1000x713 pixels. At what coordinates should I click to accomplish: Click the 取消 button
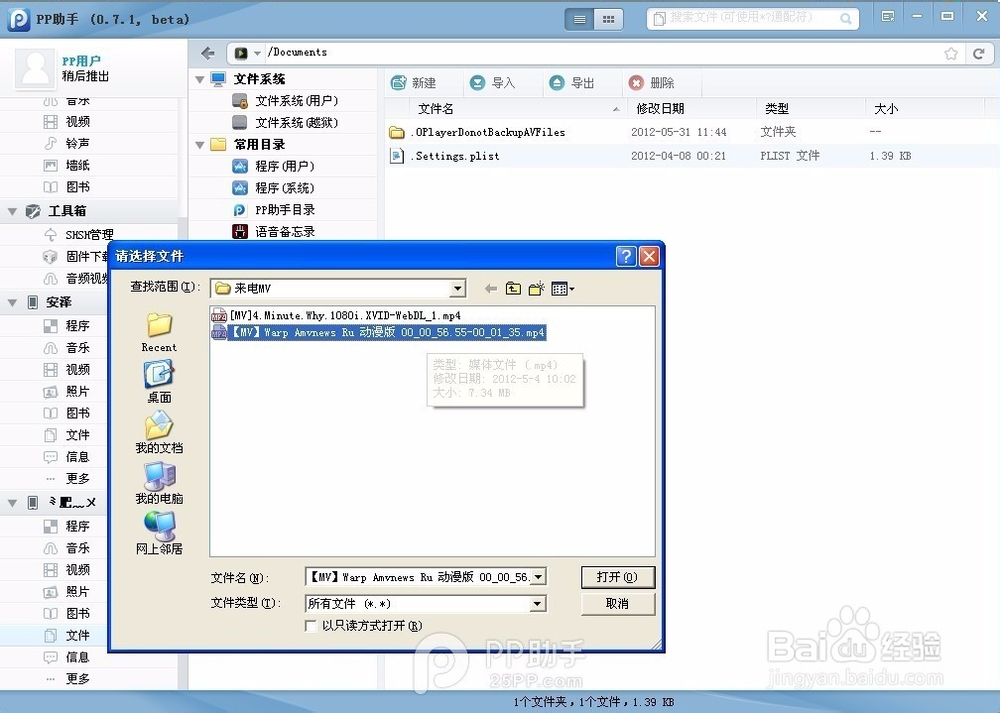point(617,603)
